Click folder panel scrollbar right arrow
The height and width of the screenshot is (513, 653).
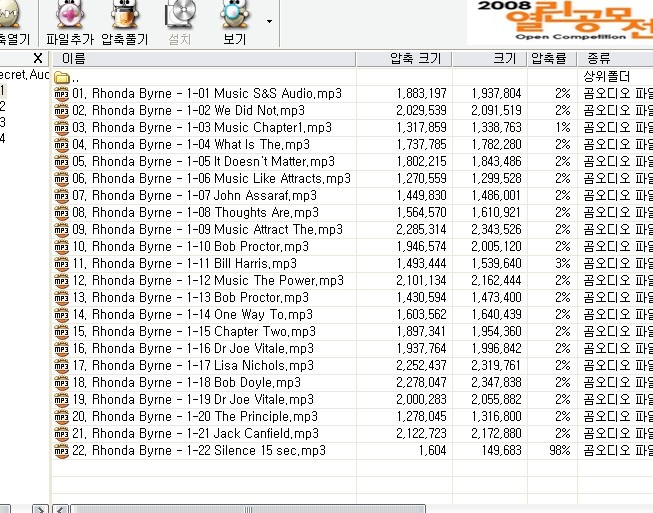click(40, 509)
